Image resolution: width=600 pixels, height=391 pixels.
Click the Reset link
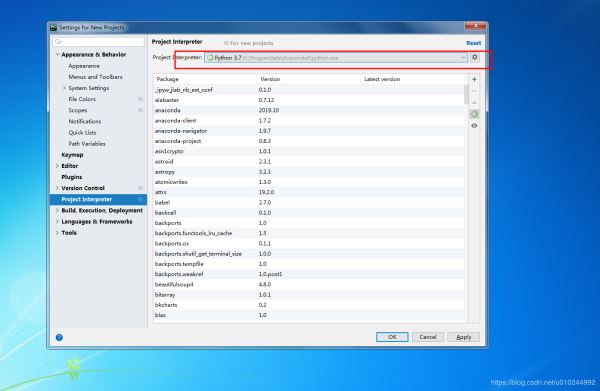[x=473, y=43]
